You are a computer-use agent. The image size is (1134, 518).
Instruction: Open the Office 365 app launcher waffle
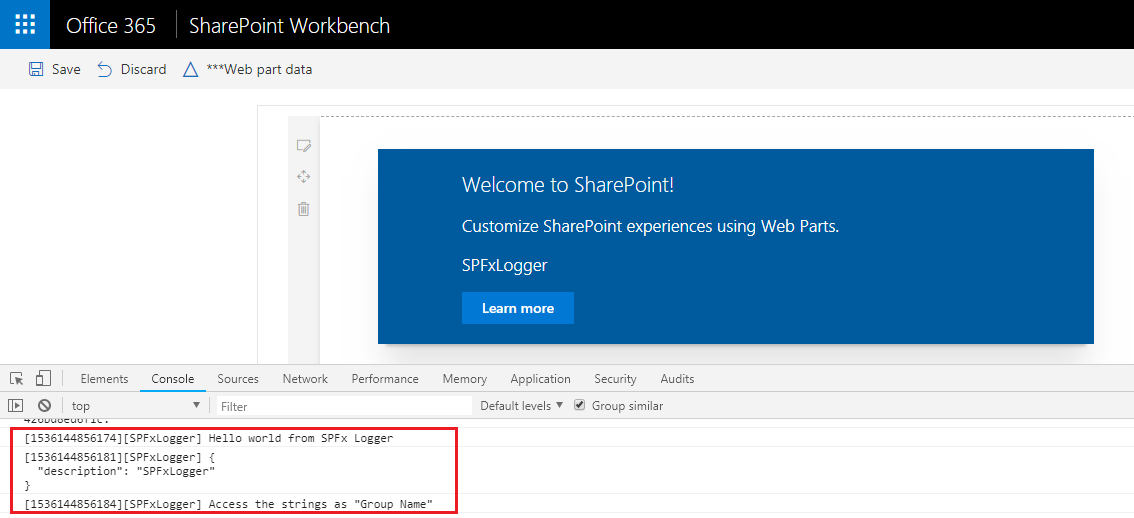[25, 25]
